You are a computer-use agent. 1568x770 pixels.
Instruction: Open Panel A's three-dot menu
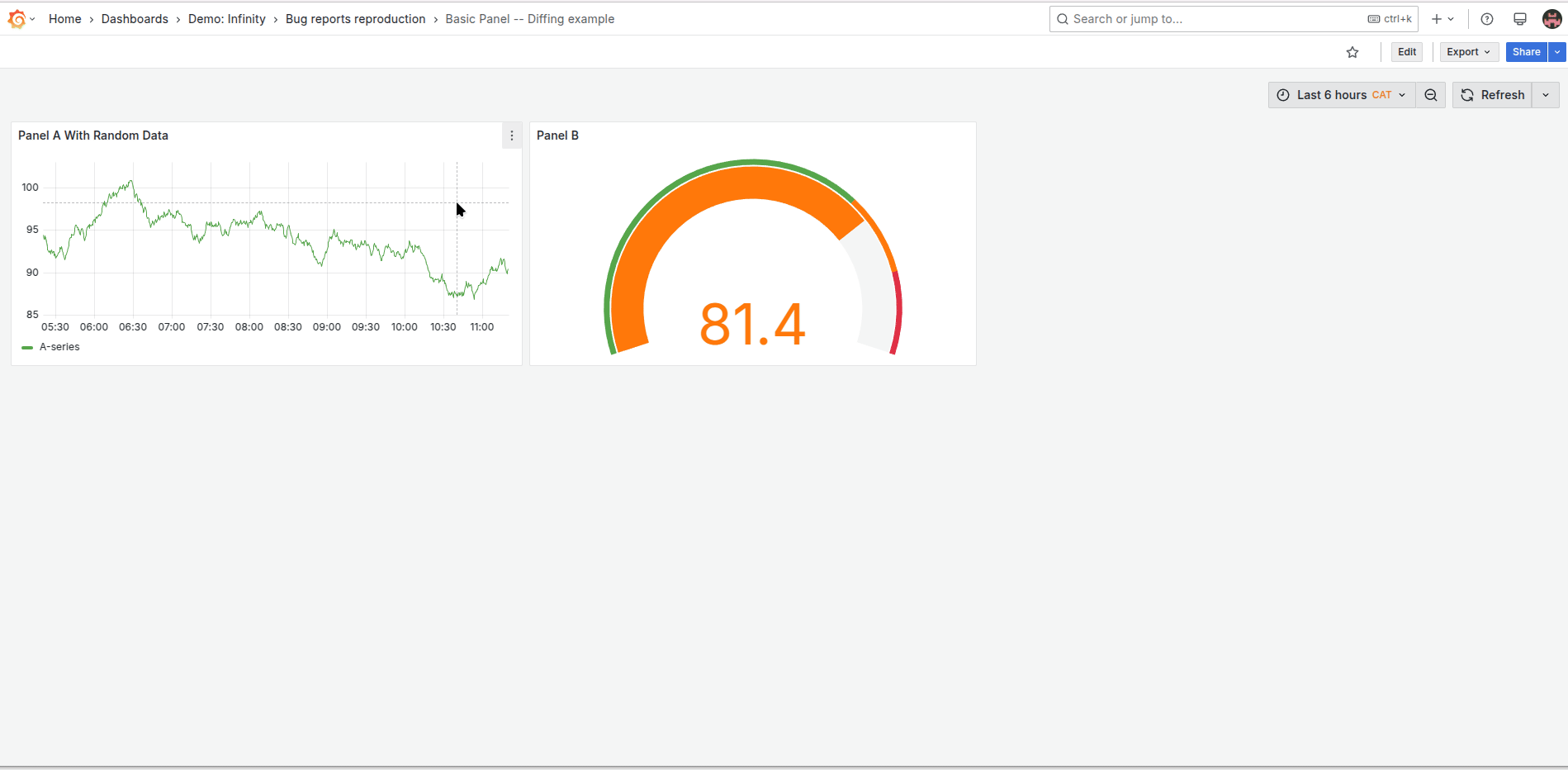pos(511,135)
